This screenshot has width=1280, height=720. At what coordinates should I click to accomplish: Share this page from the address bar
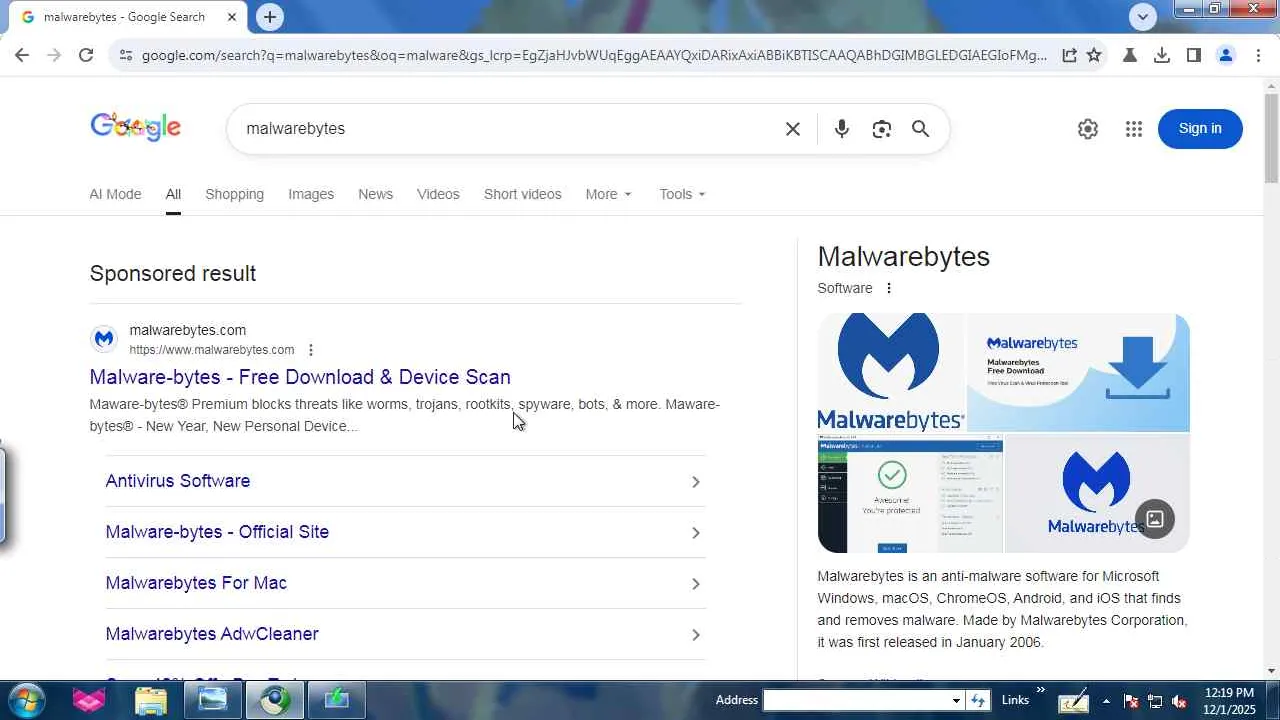1069,56
